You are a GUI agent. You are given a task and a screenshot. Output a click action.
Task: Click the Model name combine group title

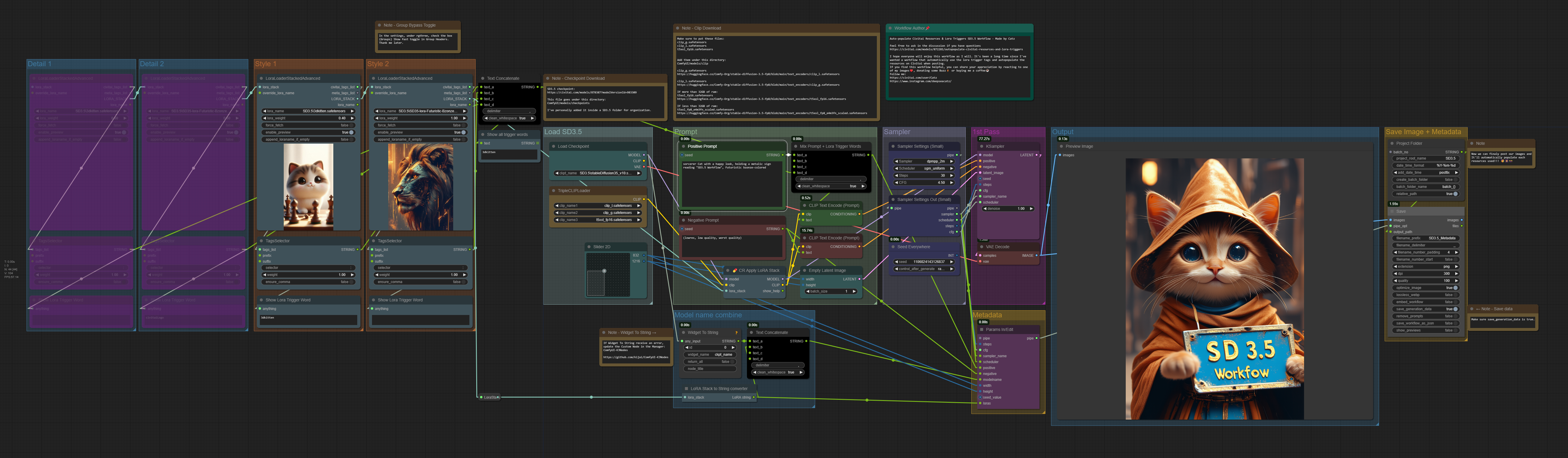(709, 315)
